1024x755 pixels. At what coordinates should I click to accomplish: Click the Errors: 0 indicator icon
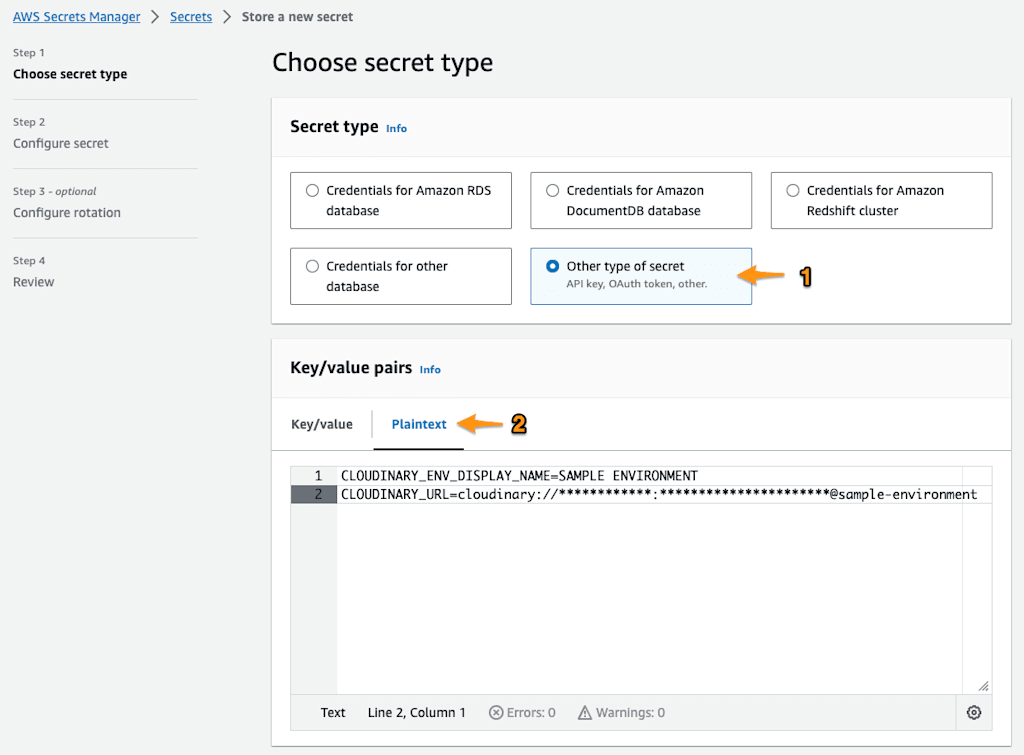[496, 713]
